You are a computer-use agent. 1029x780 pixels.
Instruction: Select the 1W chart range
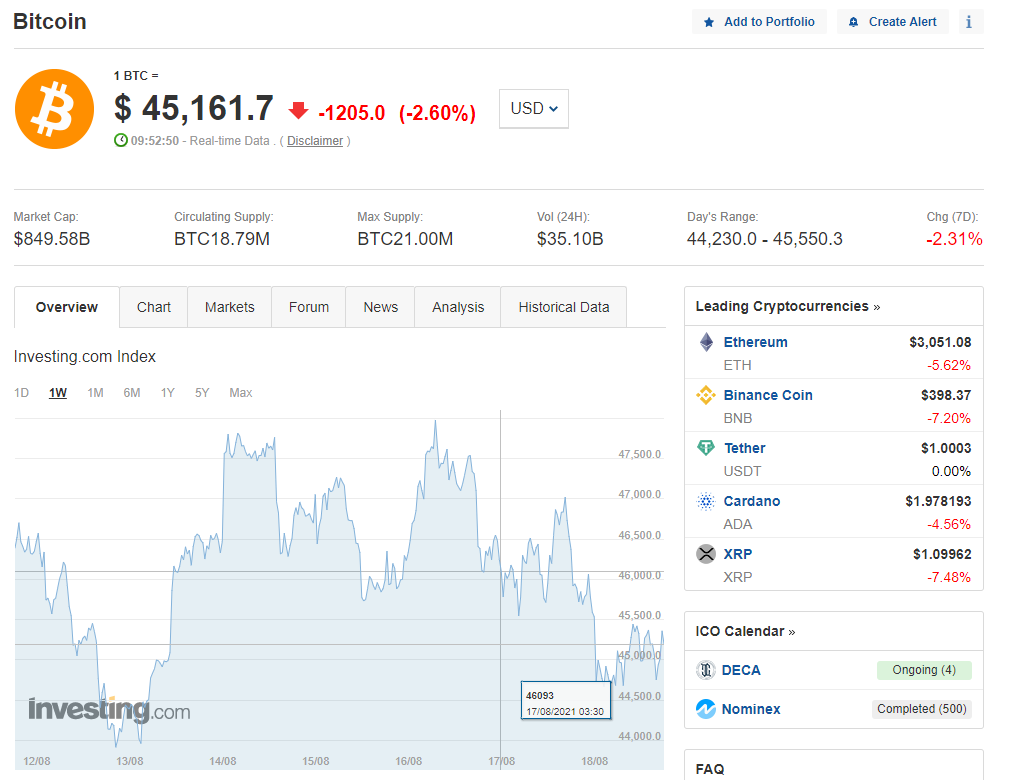58,393
